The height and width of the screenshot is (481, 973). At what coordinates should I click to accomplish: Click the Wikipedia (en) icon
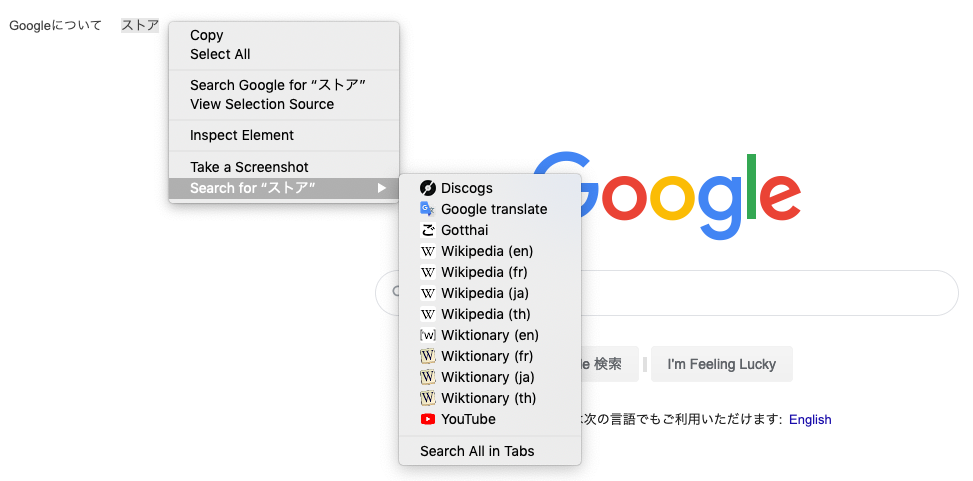tap(428, 251)
